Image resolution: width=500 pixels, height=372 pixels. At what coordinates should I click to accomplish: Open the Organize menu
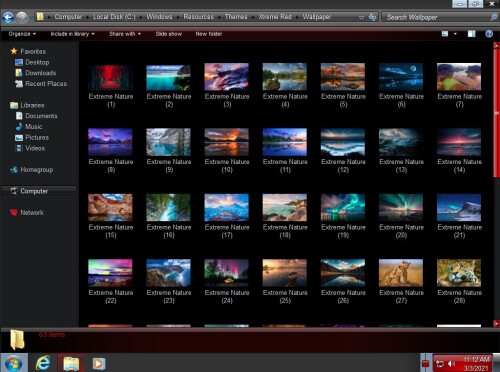pyautogui.click(x=22, y=34)
